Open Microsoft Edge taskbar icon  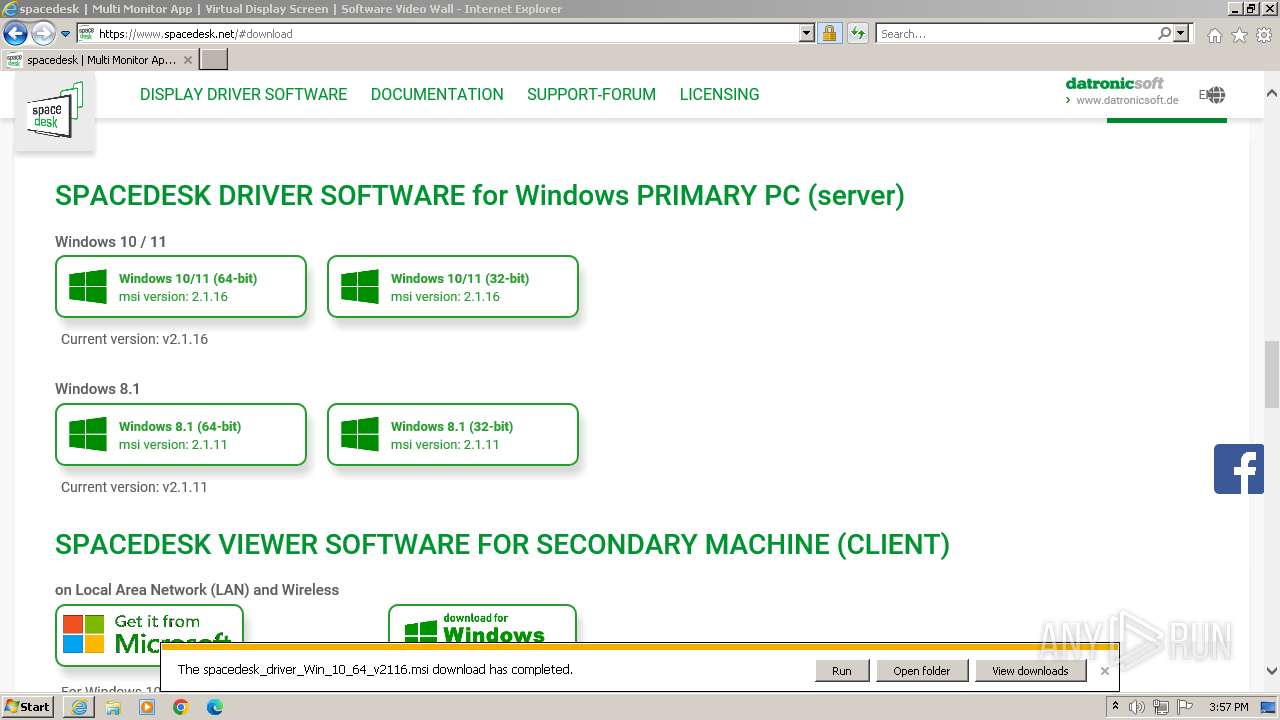pos(215,707)
